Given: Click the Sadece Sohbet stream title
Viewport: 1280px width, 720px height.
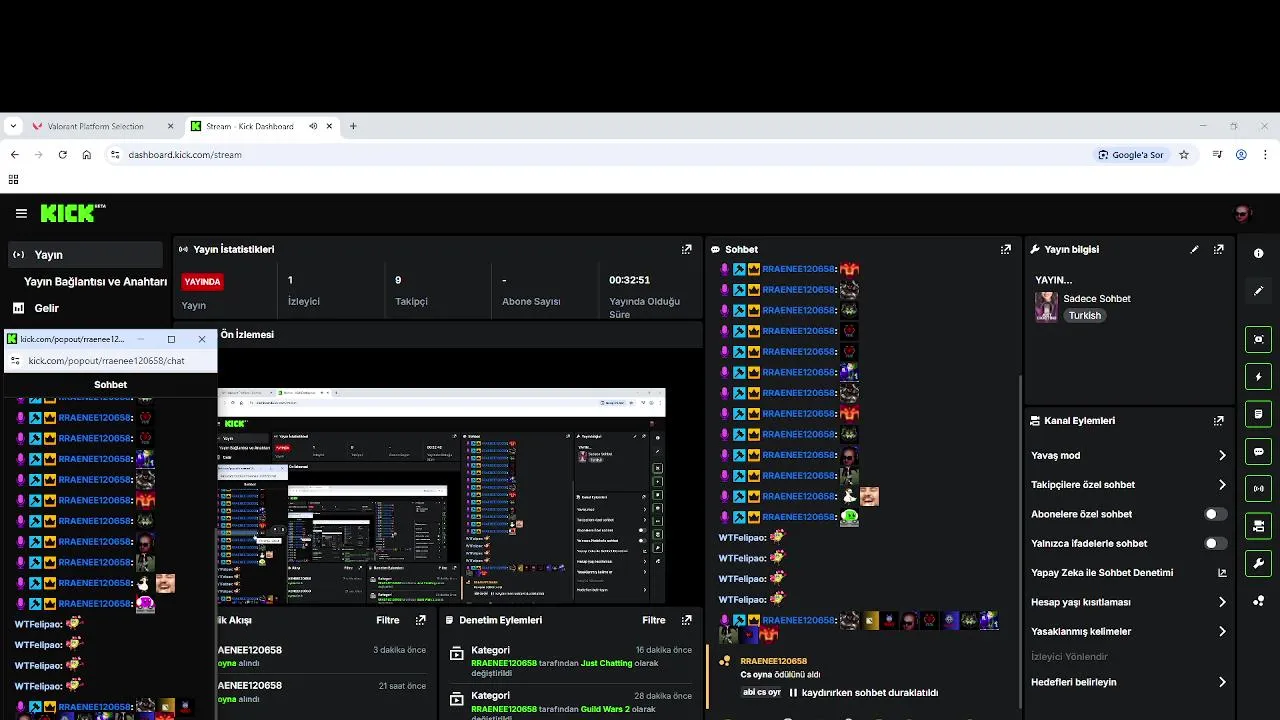Looking at the screenshot, I should click(x=1097, y=299).
